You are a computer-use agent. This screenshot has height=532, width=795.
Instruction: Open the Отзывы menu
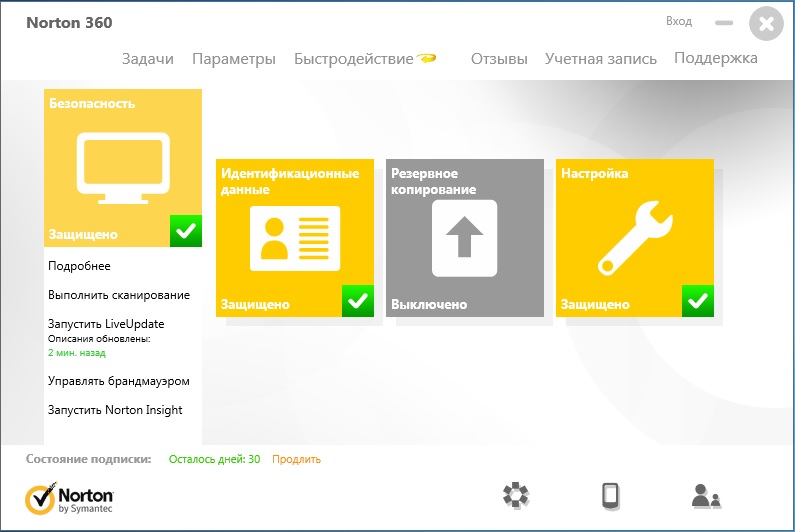point(499,59)
